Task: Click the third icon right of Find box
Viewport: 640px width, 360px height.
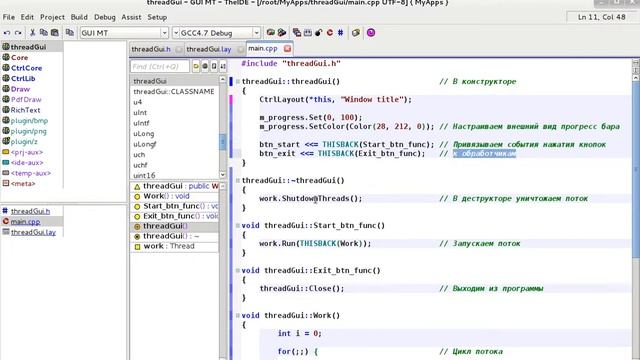Action: [x=214, y=66]
